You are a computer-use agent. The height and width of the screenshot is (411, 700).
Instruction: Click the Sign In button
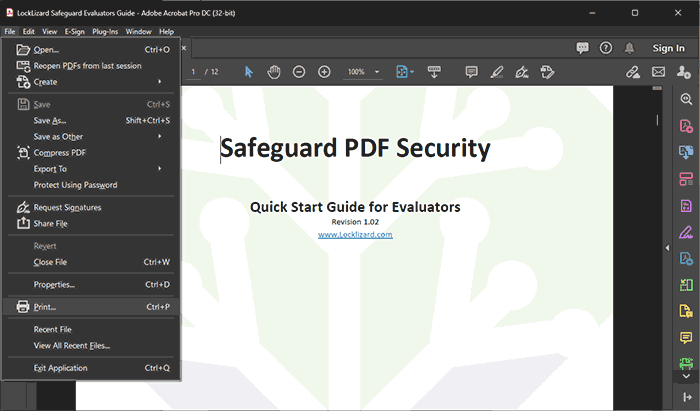pyautogui.click(x=668, y=48)
